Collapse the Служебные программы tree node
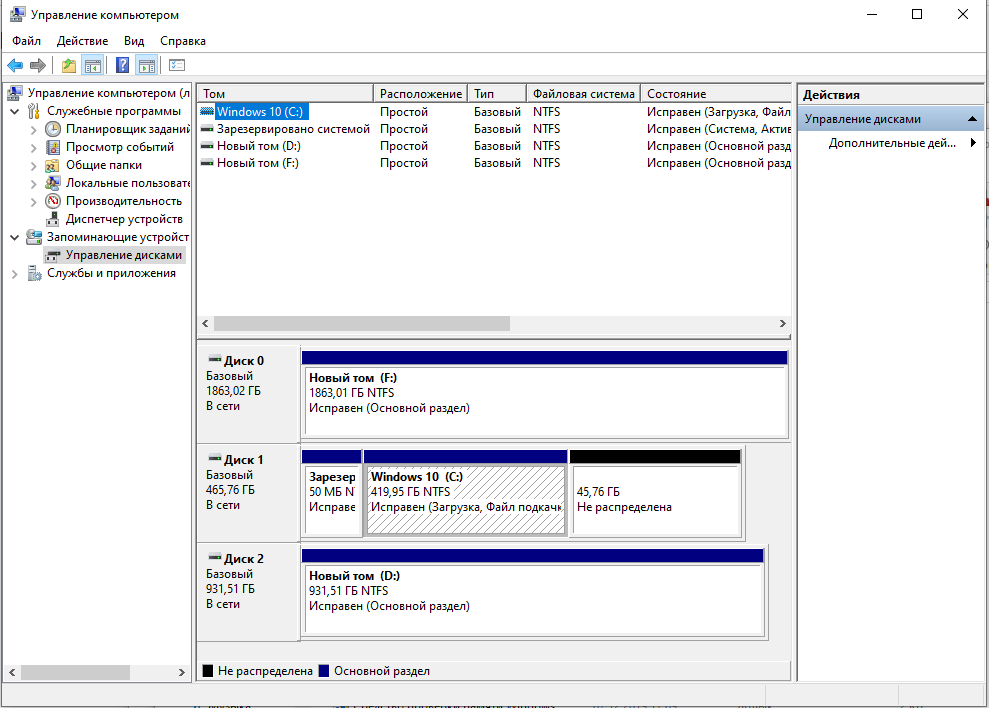989x708 pixels. coord(15,111)
